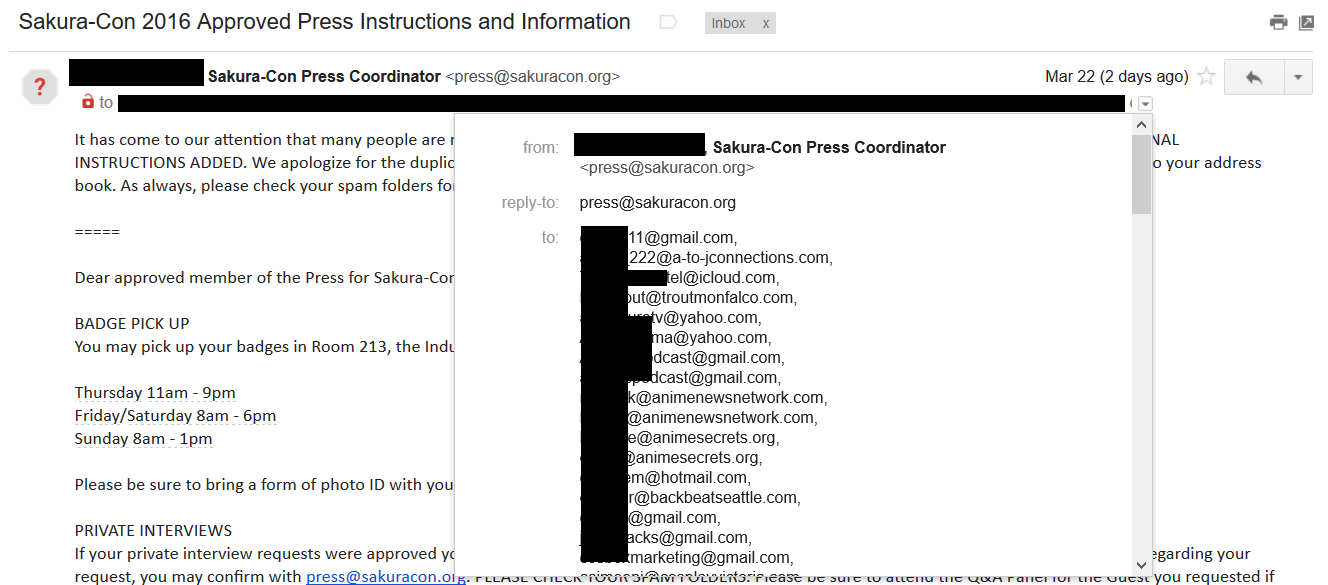Image resolution: width=1328 pixels, height=585 pixels.
Task: Star this Sakura-Con message
Action: (1207, 77)
